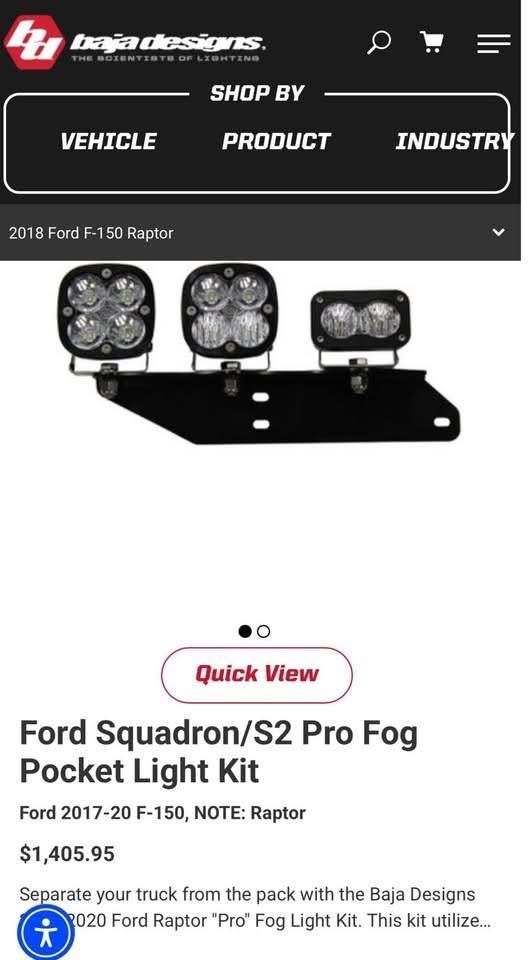528x960 pixels.
Task: Select the first carousel dot indicator
Action: [245, 631]
